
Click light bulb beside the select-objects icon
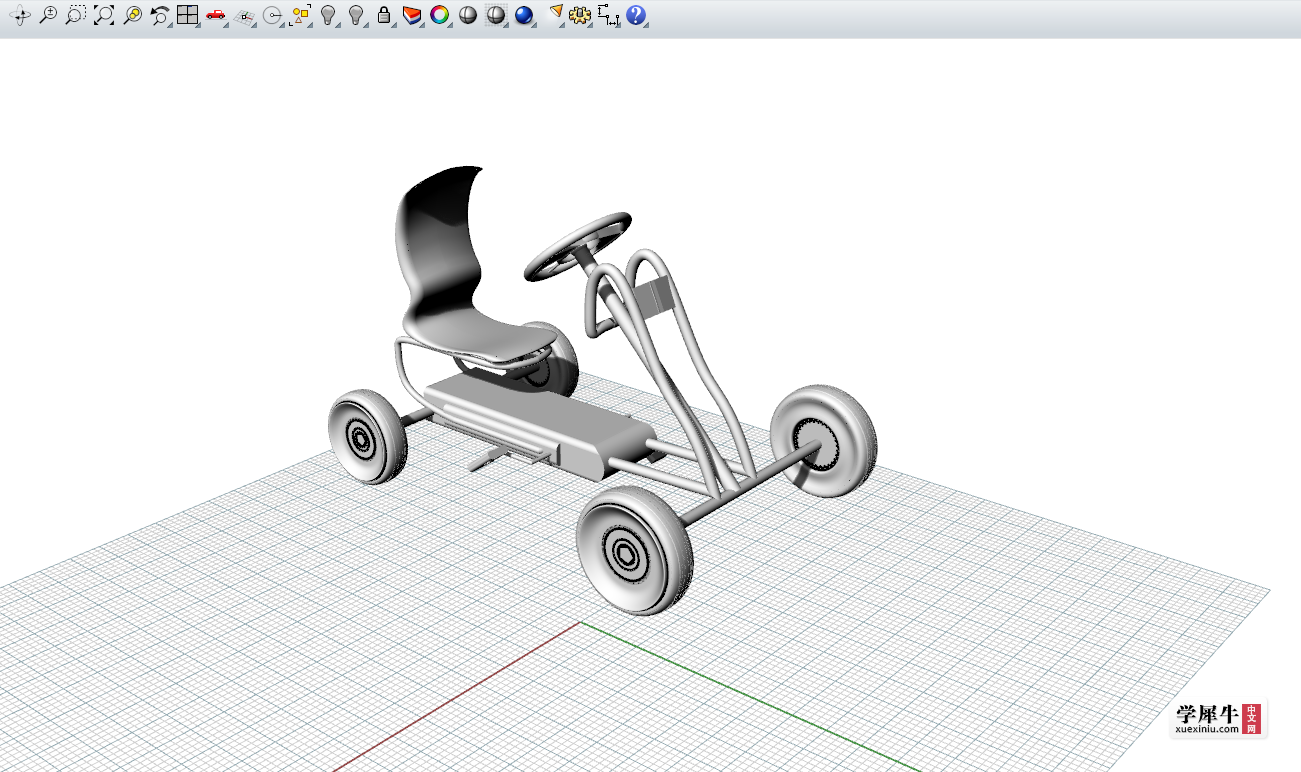[328, 15]
